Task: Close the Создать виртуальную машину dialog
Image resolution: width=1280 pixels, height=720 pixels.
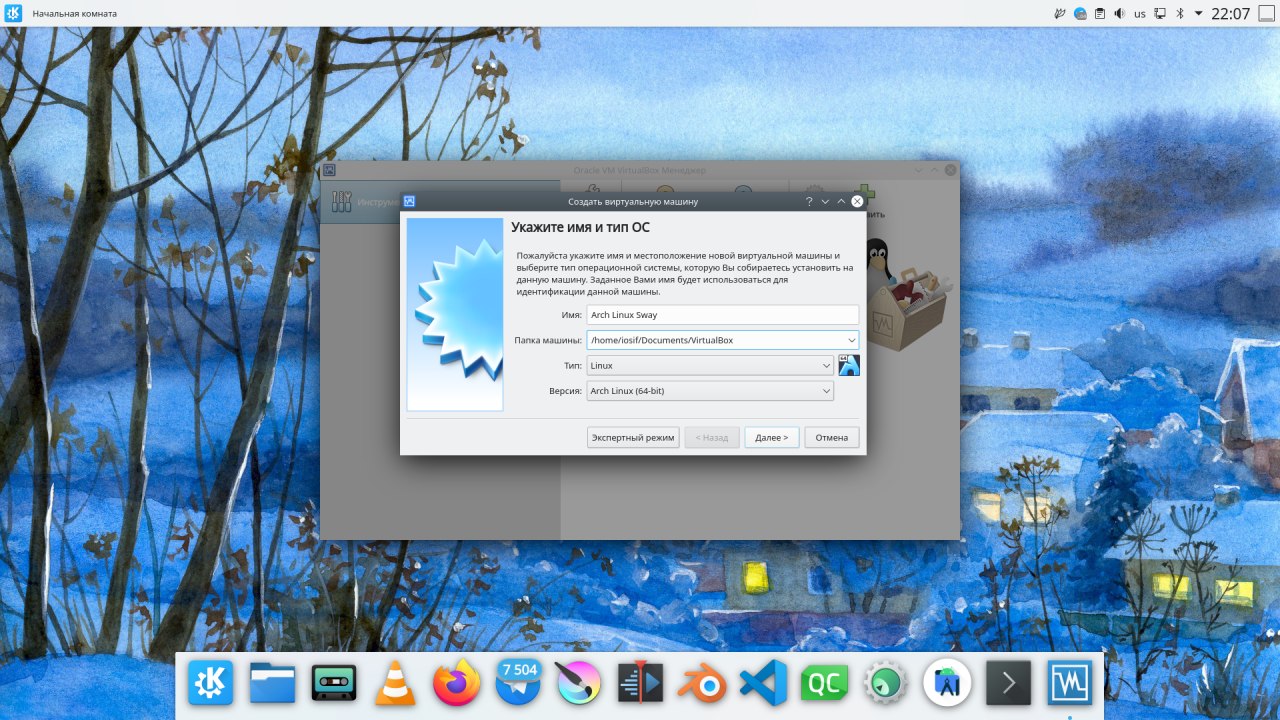Action: [857, 201]
